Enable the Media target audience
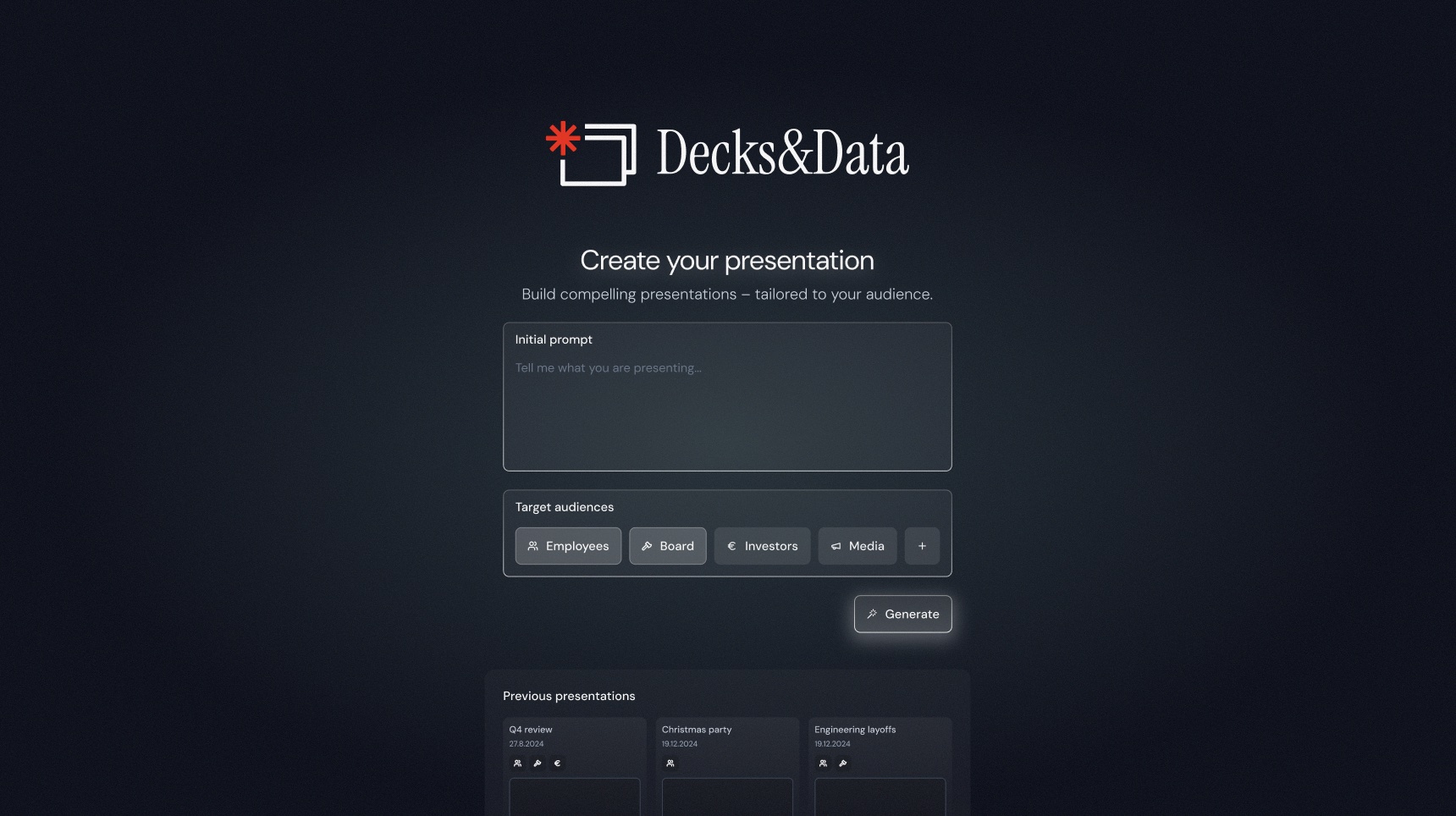 click(858, 546)
